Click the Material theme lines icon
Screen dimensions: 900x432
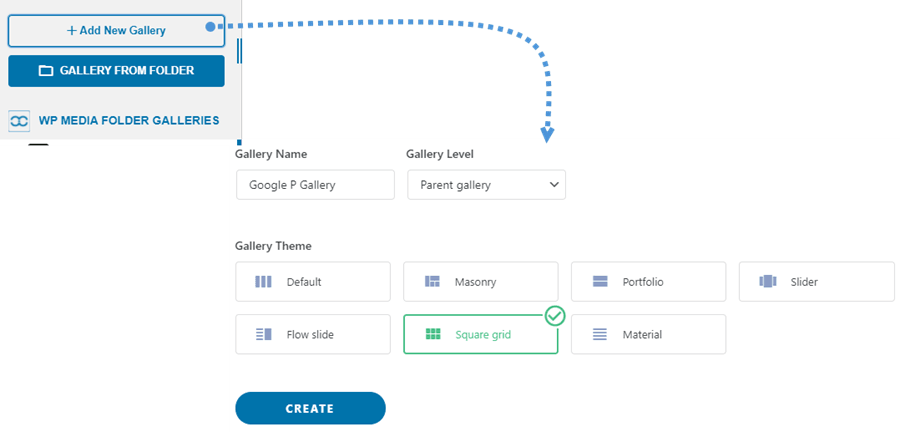600,334
